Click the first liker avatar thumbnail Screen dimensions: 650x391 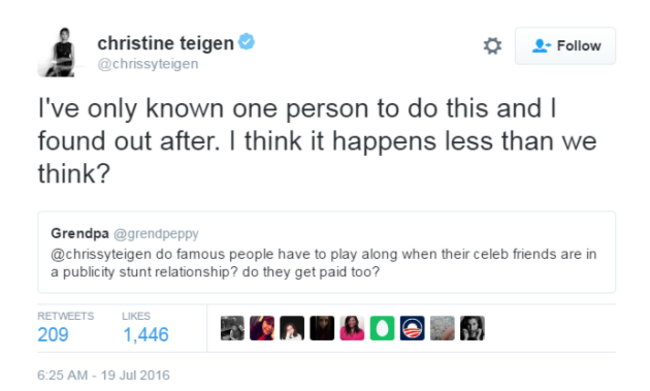[232, 328]
